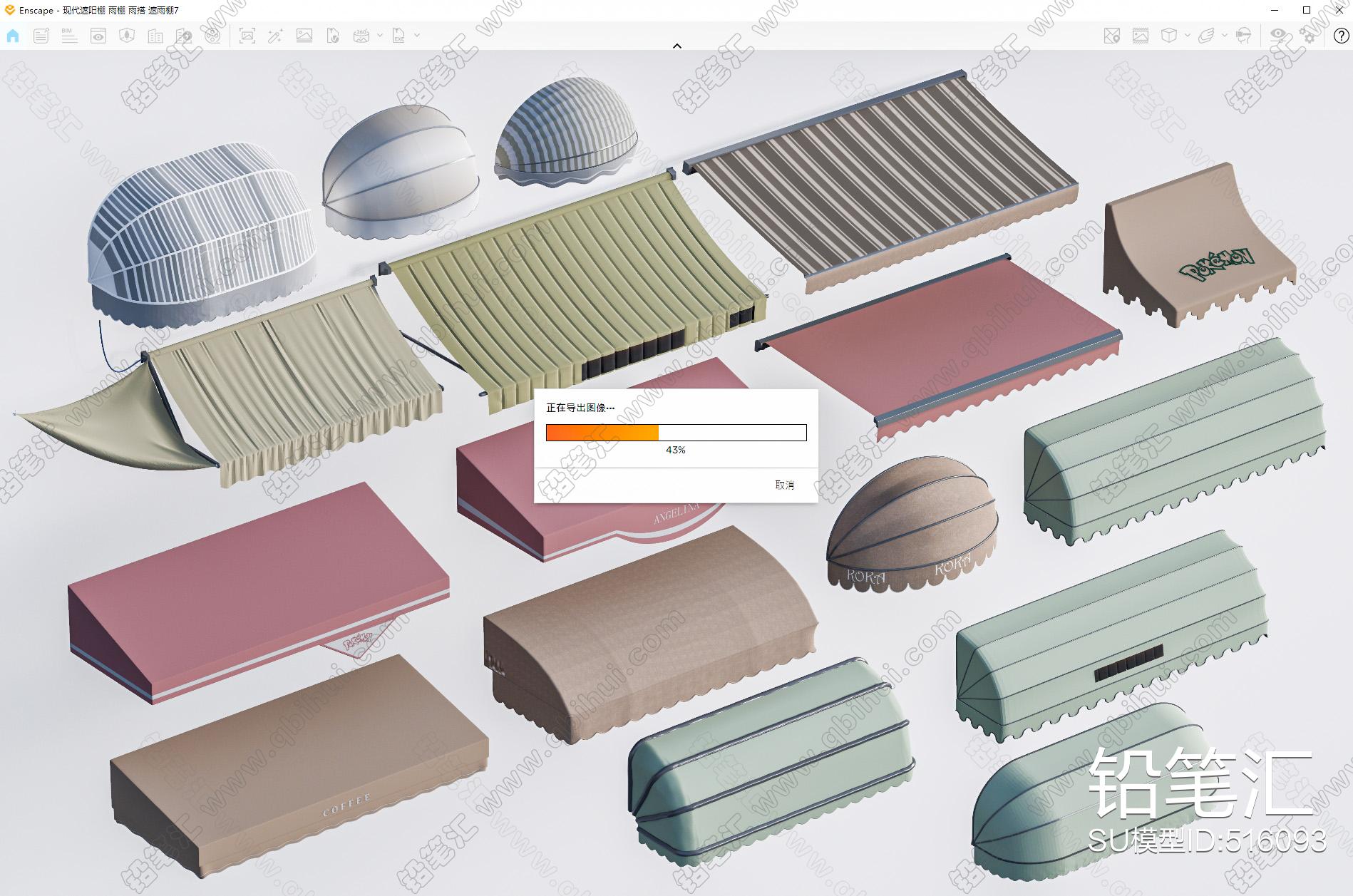This screenshot has height=896, width=1353.
Task: Enable the VR headset icon
Action: (x=1244, y=36)
